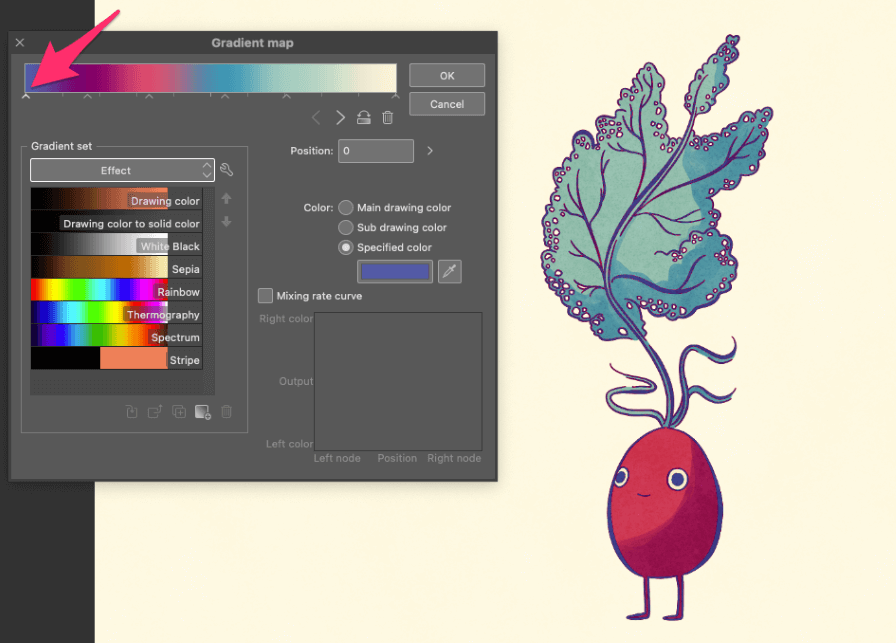Choose the White Black gradient preset
The image size is (896, 643).
pos(117,245)
